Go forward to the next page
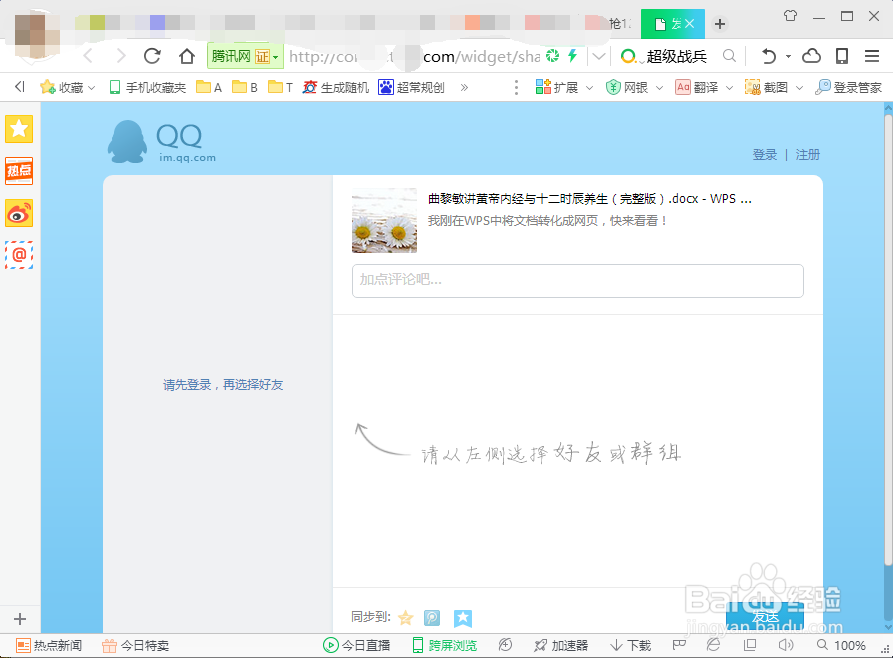893x658 pixels. pyautogui.click(x=121, y=56)
